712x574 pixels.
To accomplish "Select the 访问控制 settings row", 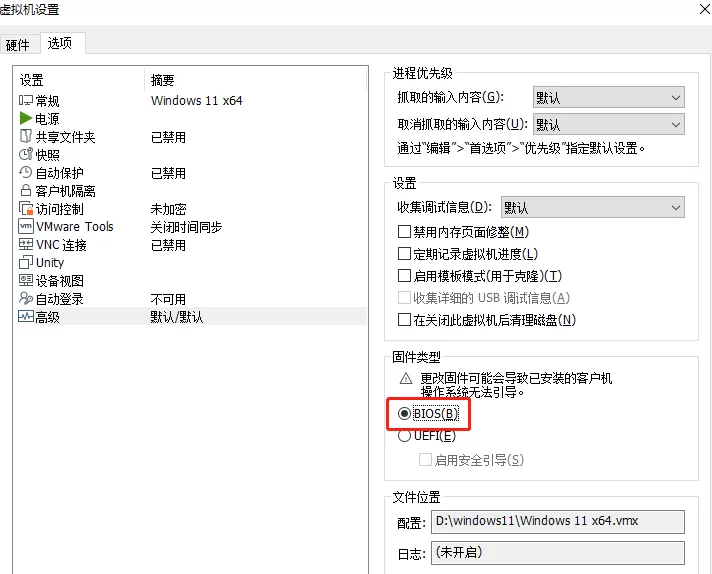I will 191,208.
